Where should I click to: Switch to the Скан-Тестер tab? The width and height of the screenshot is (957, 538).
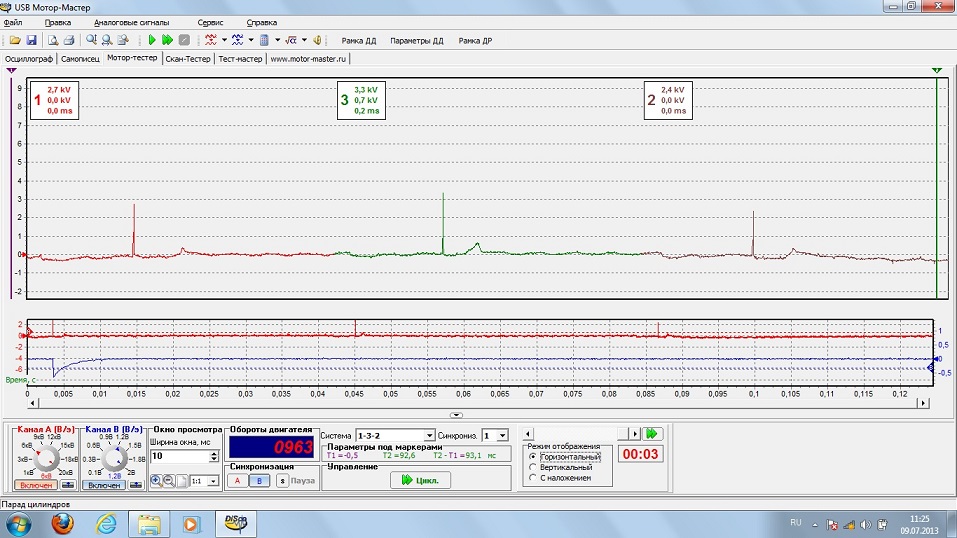click(x=187, y=59)
